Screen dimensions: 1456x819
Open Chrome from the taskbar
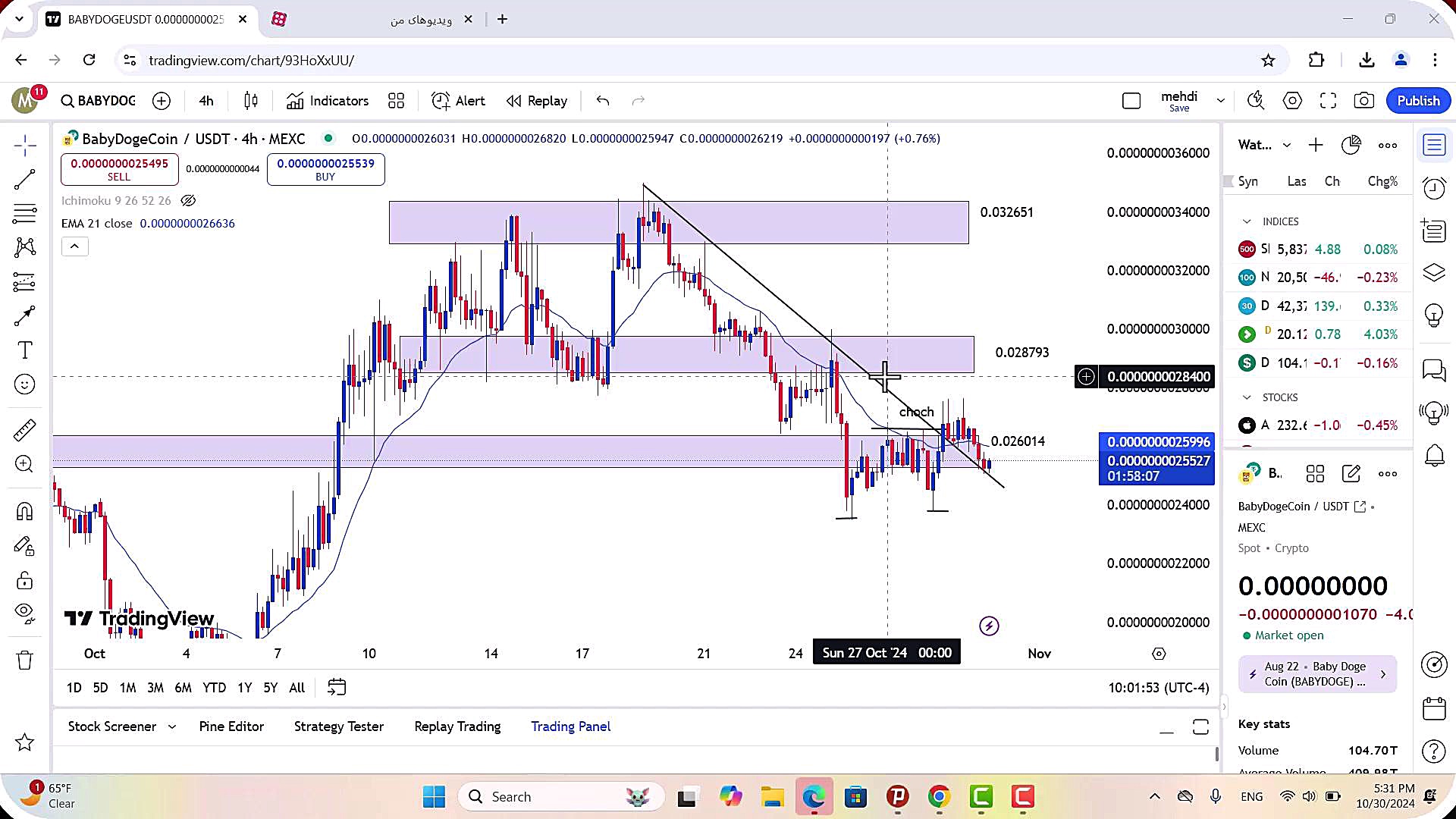pos(939,797)
